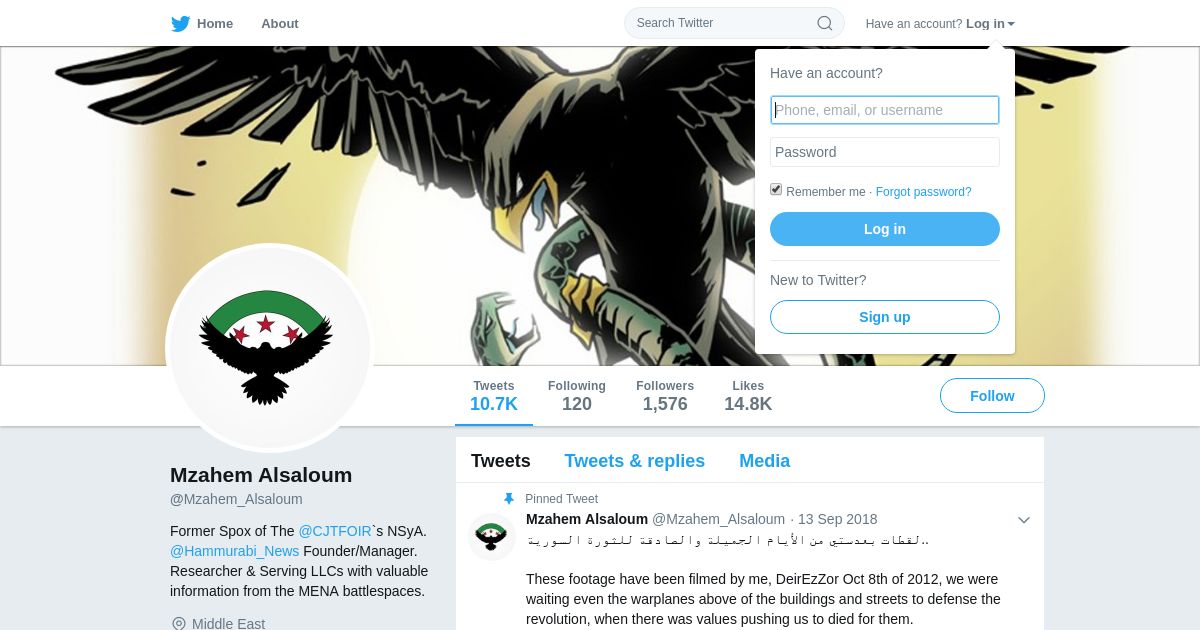Click the pinned tweet pin icon
Image resolution: width=1200 pixels, height=630 pixels.
(x=509, y=498)
